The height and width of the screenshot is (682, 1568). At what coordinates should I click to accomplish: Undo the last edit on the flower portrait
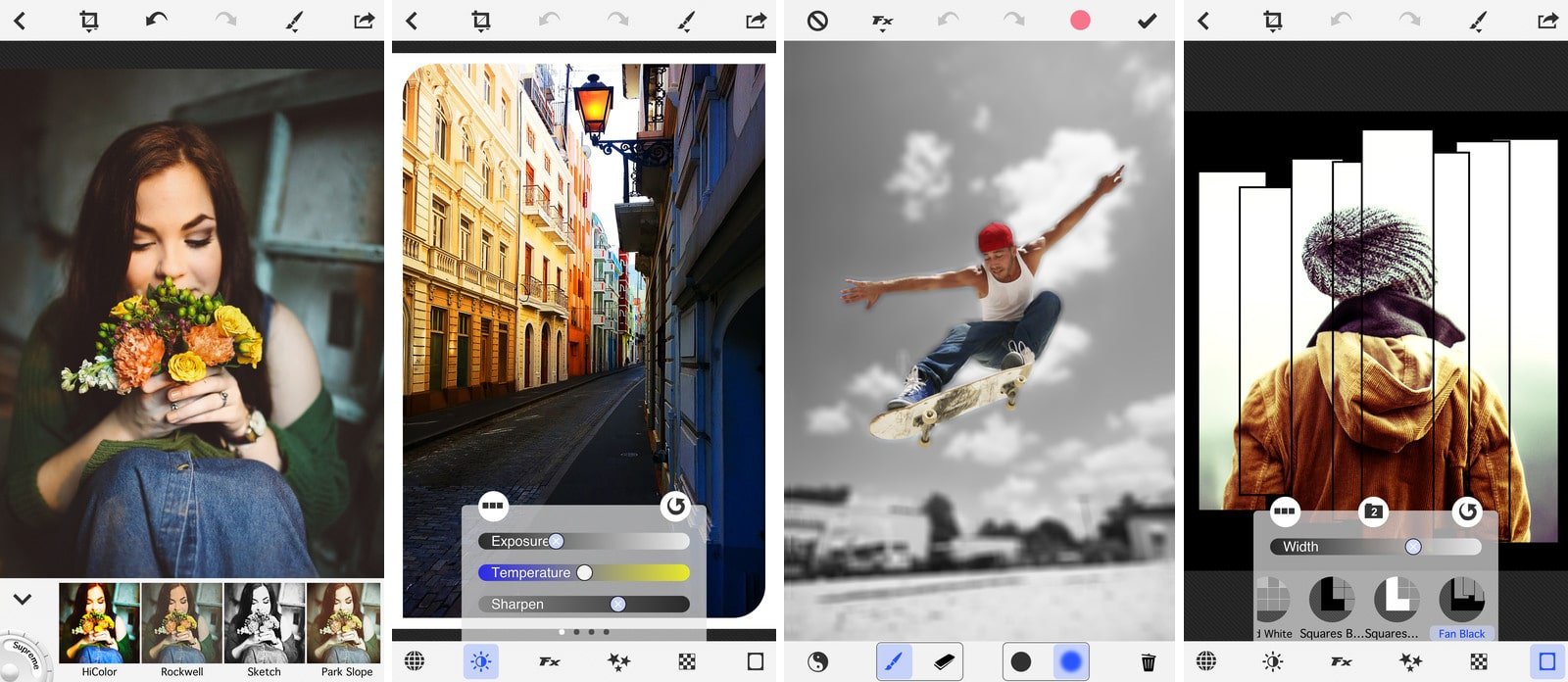[157, 20]
